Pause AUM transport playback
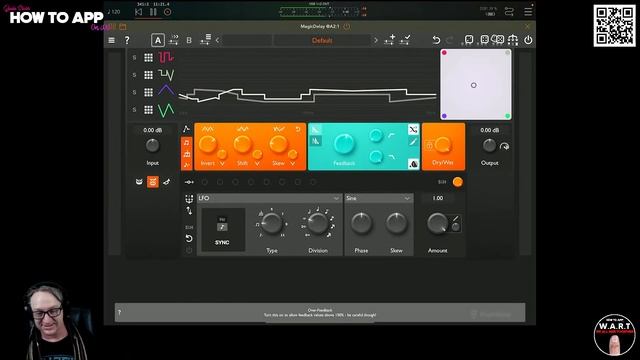640x360 pixels. point(153,12)
